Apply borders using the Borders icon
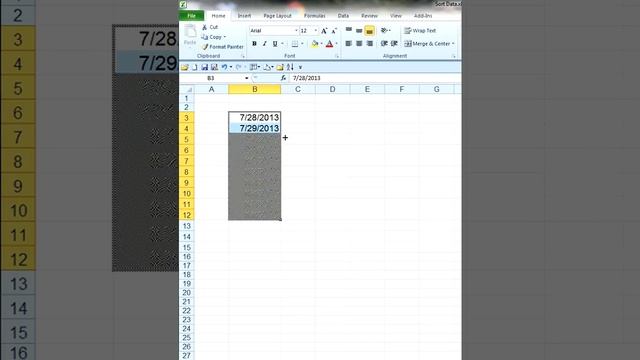 pos(295,44)
